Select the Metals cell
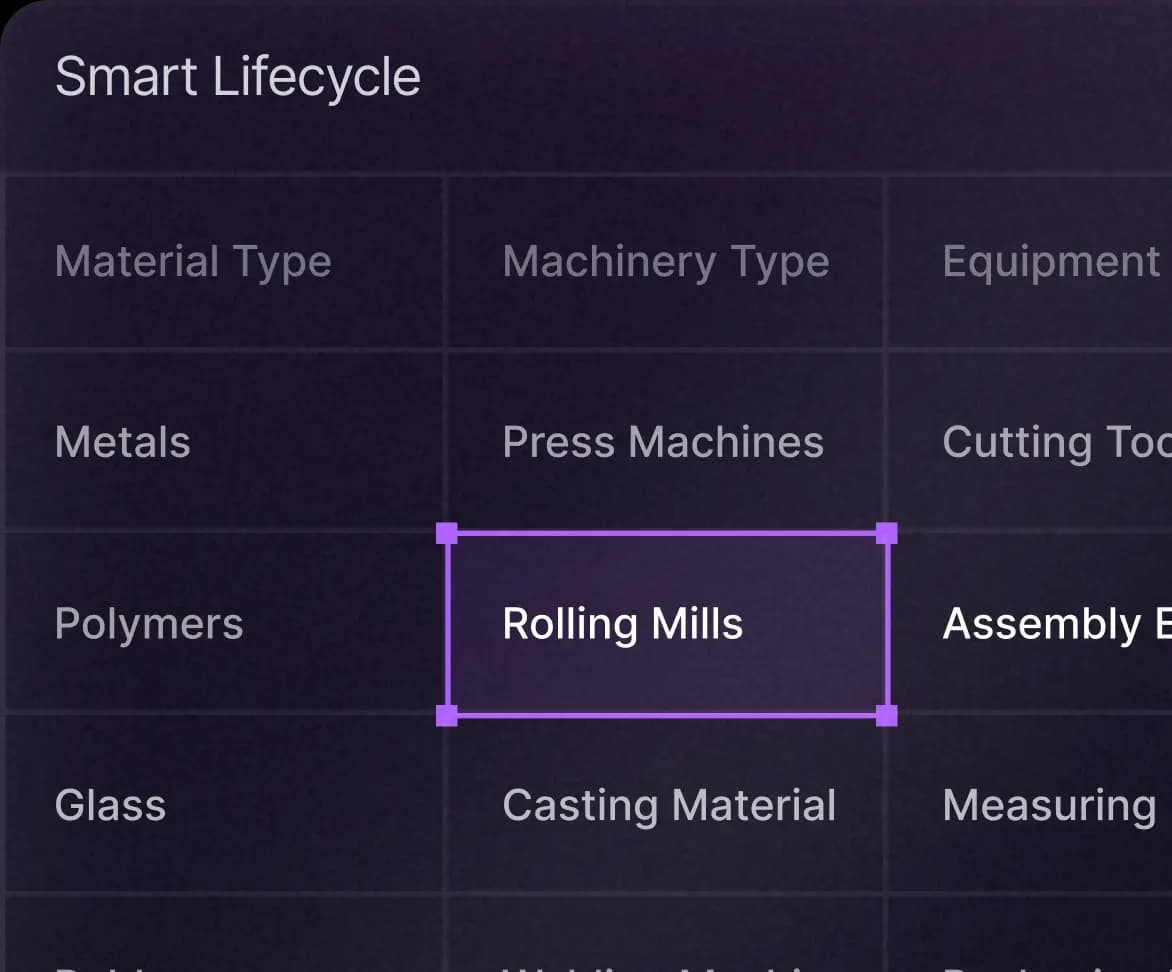The height and width of the screenshot is (972, 1172). (x=123, y=442)
